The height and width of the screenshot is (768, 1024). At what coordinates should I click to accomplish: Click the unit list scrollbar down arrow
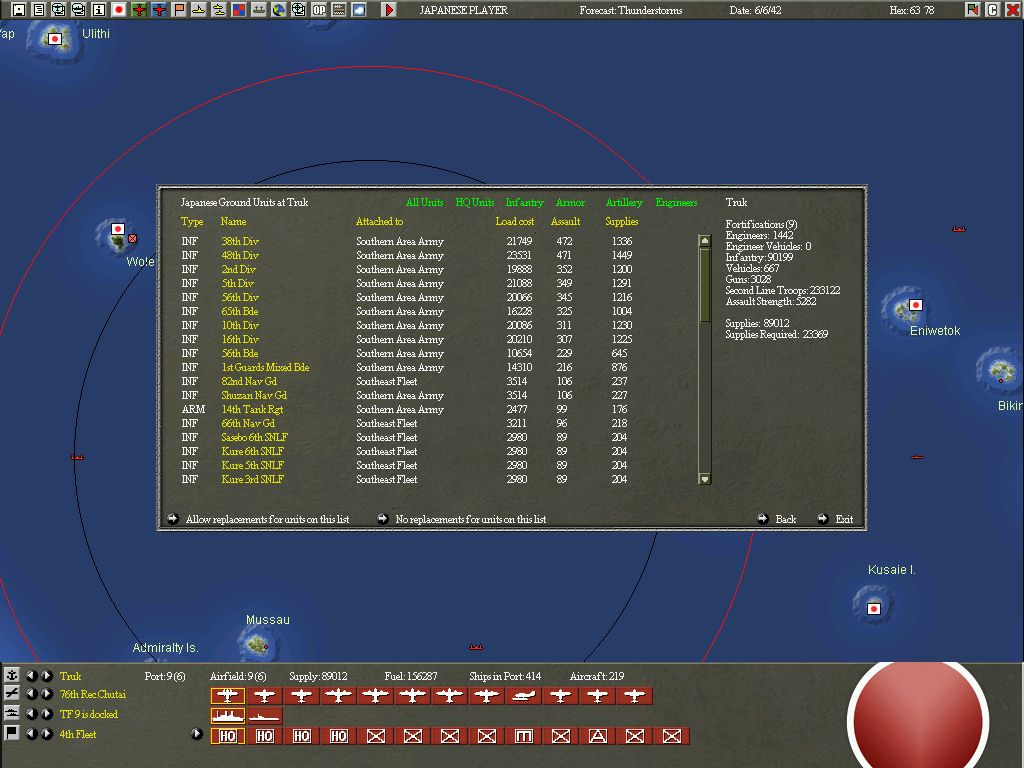click(x=705, y=479)
